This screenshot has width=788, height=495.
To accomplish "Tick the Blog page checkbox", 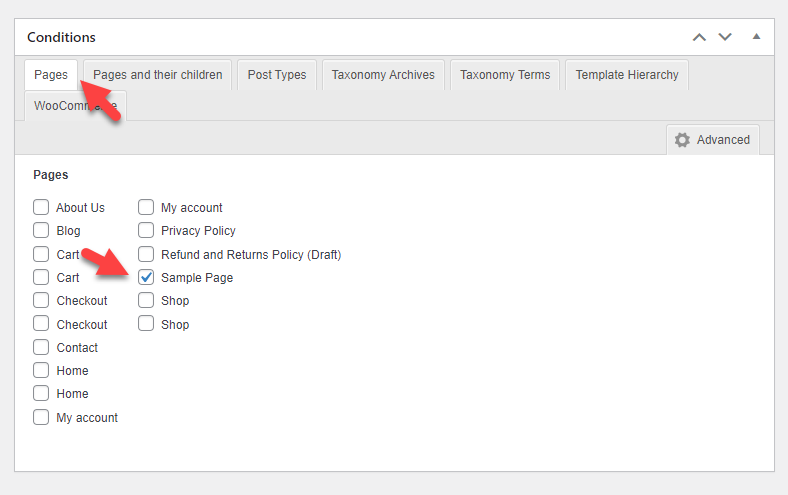I will pos(41,230).
